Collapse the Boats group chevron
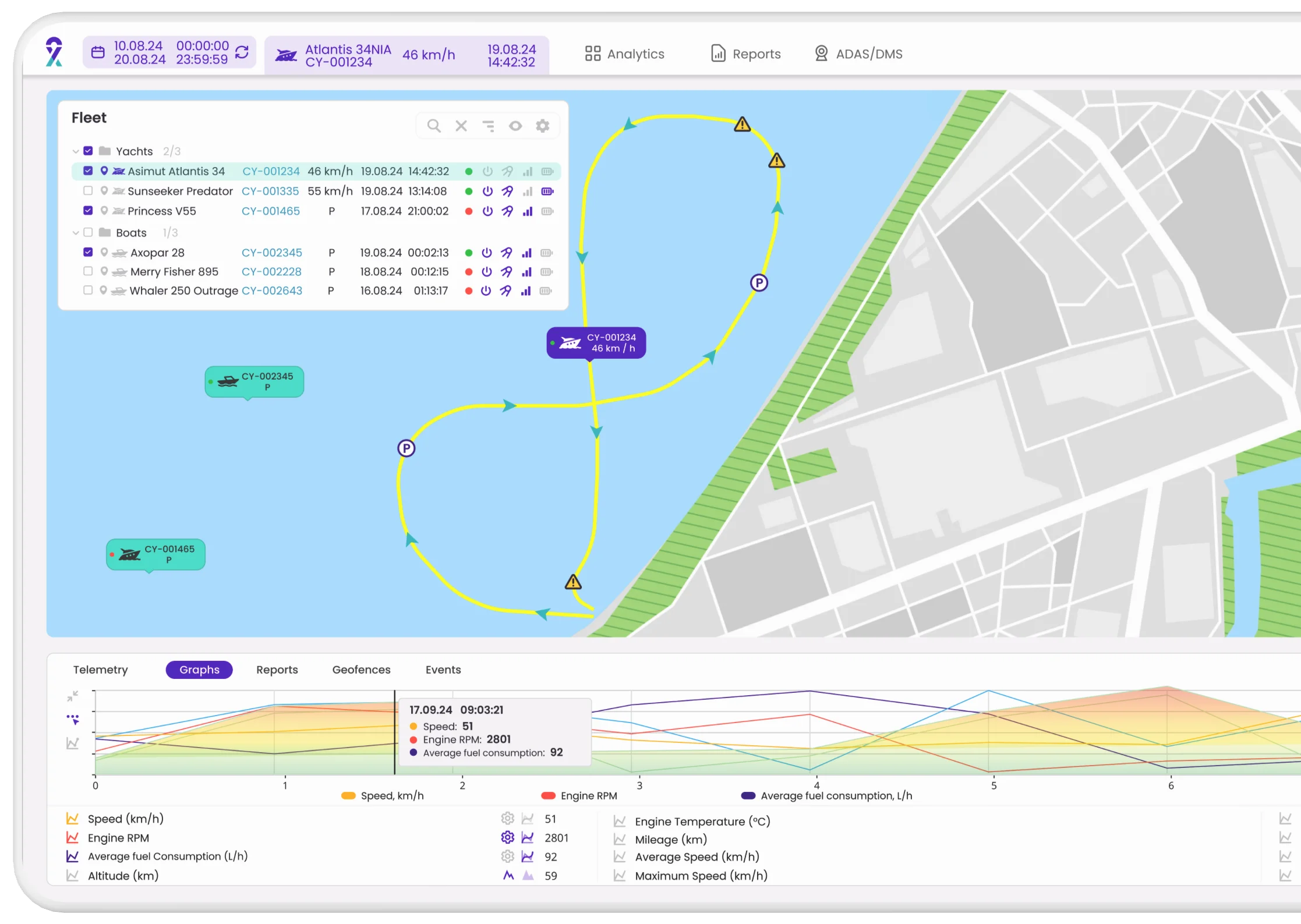The height and width of the screenshot is (924, 1301). pyautogui.click(x=75, y=233)
